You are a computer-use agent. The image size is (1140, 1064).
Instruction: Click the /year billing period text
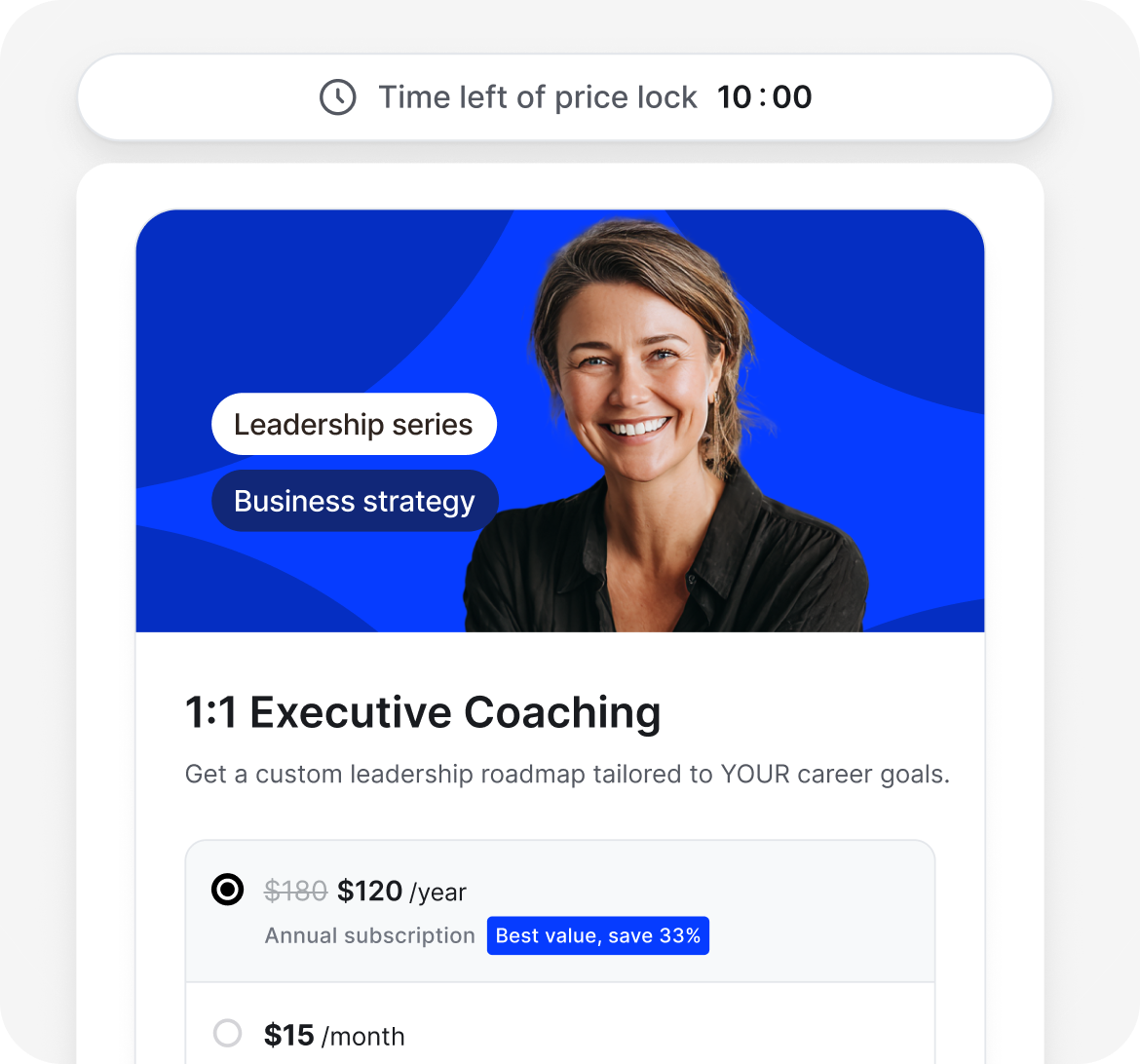click(x=437, y=892)
